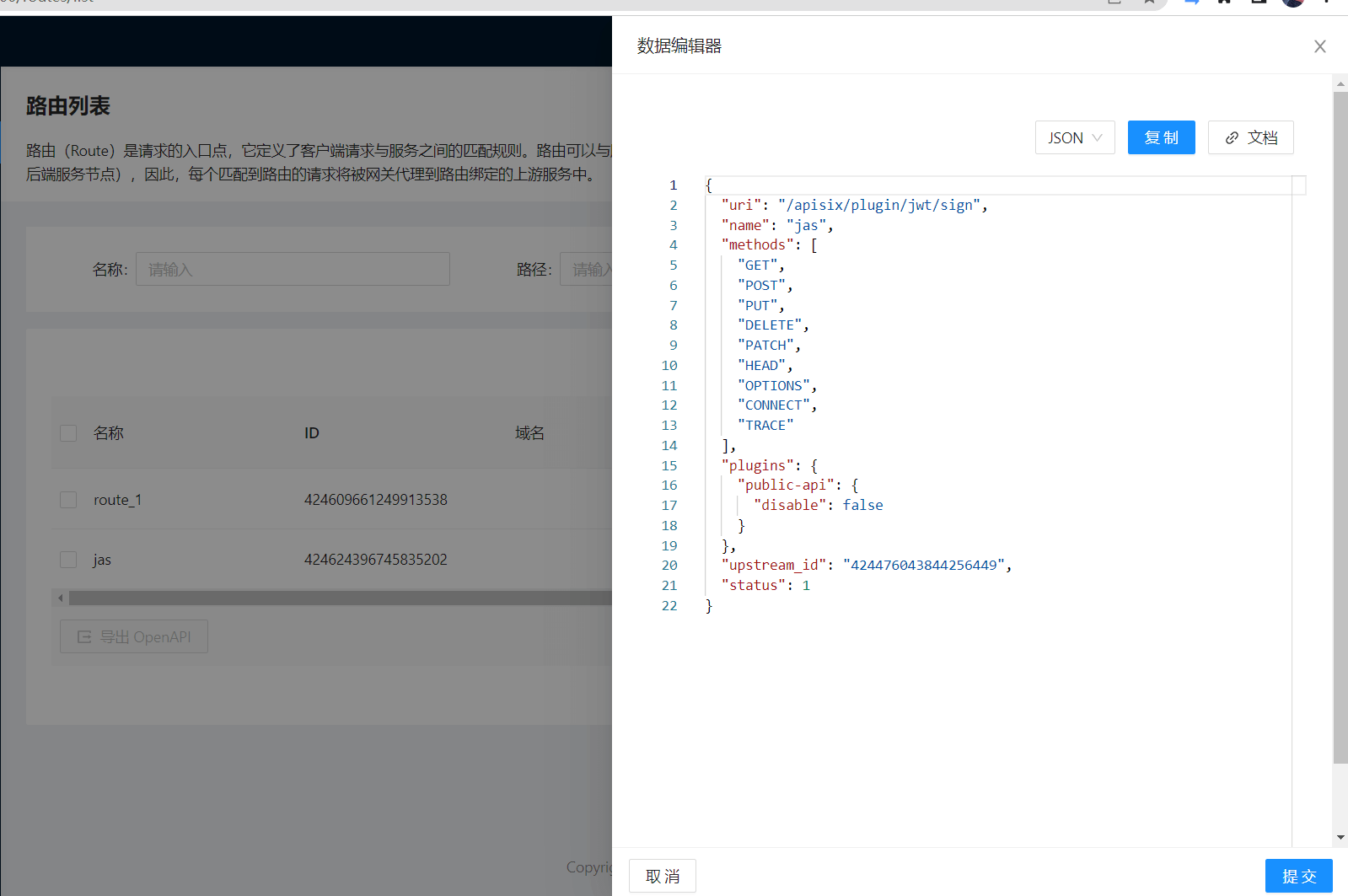Click the scroll-up arrow of drawer scrollbar
Screen dimensions: 1348x896
pyautogui.click(x=1340, y=83)
